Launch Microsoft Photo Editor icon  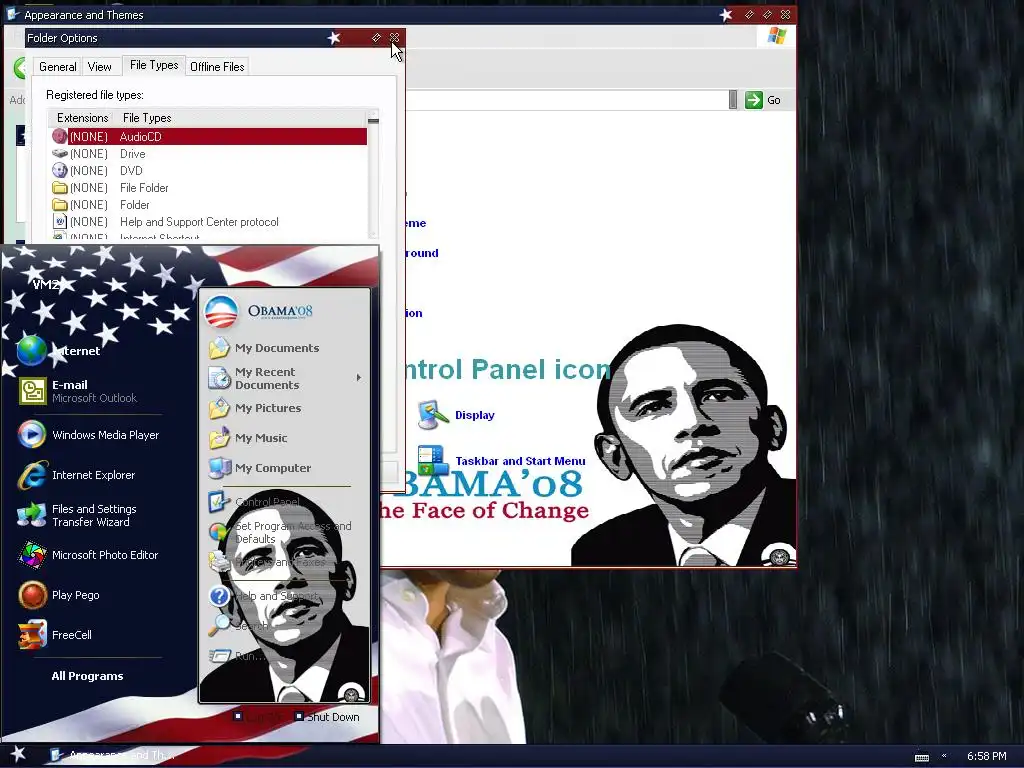32,555
